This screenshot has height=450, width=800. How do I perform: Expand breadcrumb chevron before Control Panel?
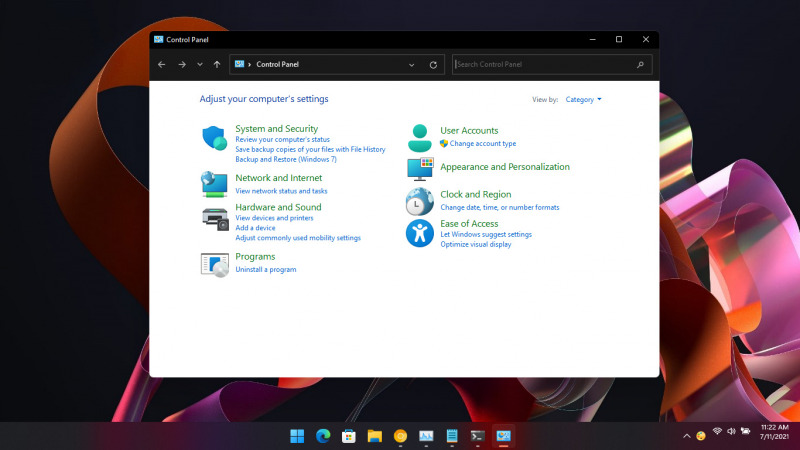249,64
